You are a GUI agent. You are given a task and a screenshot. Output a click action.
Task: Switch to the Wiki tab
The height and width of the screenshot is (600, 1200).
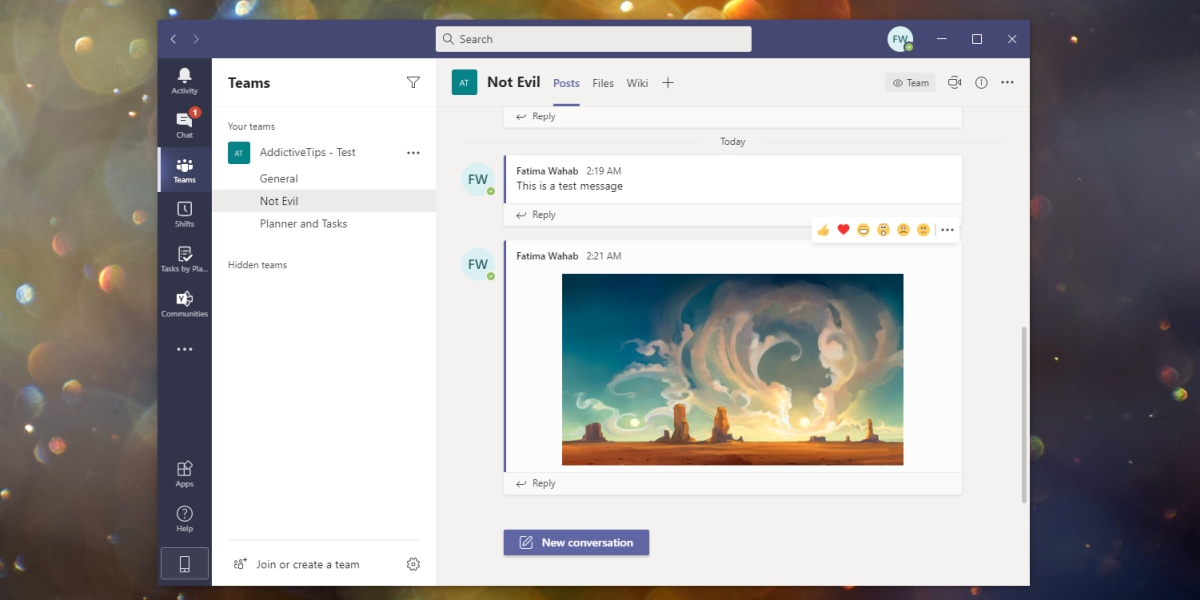(x=638, y=83)
